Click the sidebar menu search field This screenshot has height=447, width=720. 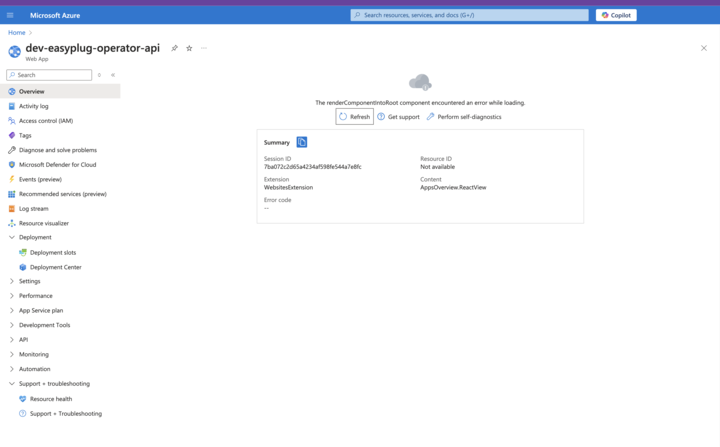[x=49, y=75]
